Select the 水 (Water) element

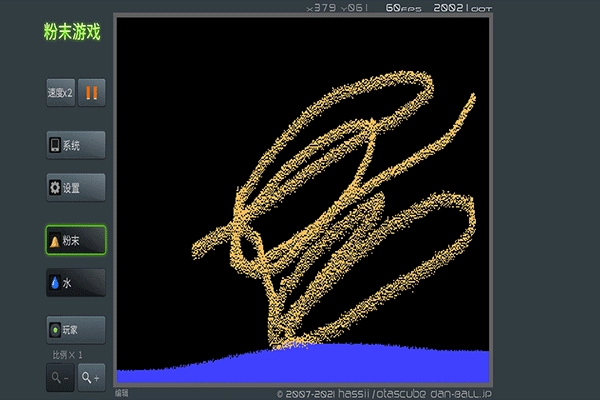(75, 283)
